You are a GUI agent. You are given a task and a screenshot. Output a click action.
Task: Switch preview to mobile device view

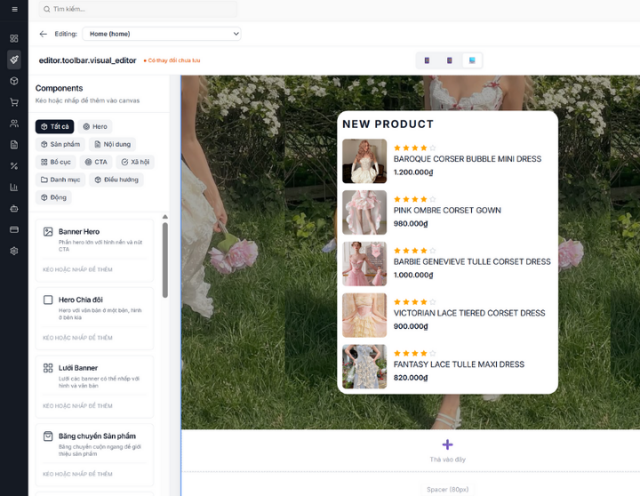pyautogui.click(x=427, y=60)
